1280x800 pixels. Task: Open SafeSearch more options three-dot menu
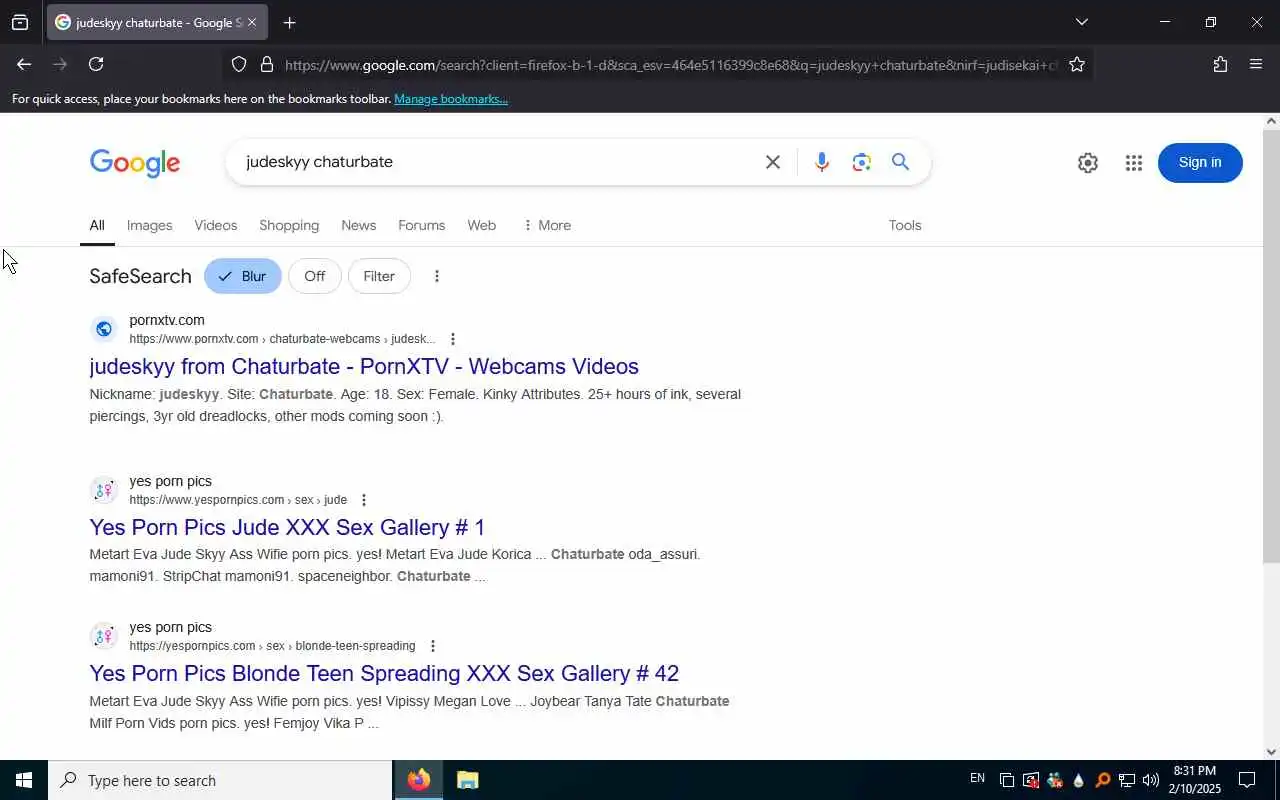click(436, 276)
